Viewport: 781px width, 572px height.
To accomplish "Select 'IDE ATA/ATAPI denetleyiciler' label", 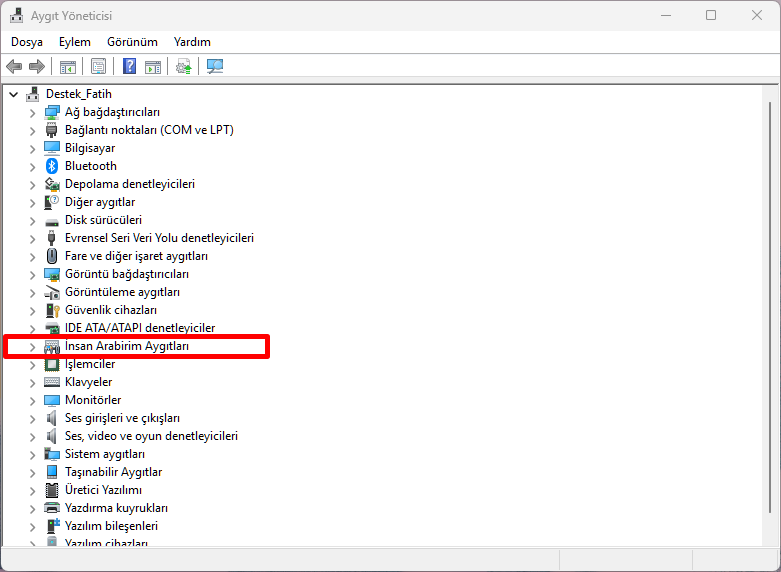I will [x=140, y=328].
